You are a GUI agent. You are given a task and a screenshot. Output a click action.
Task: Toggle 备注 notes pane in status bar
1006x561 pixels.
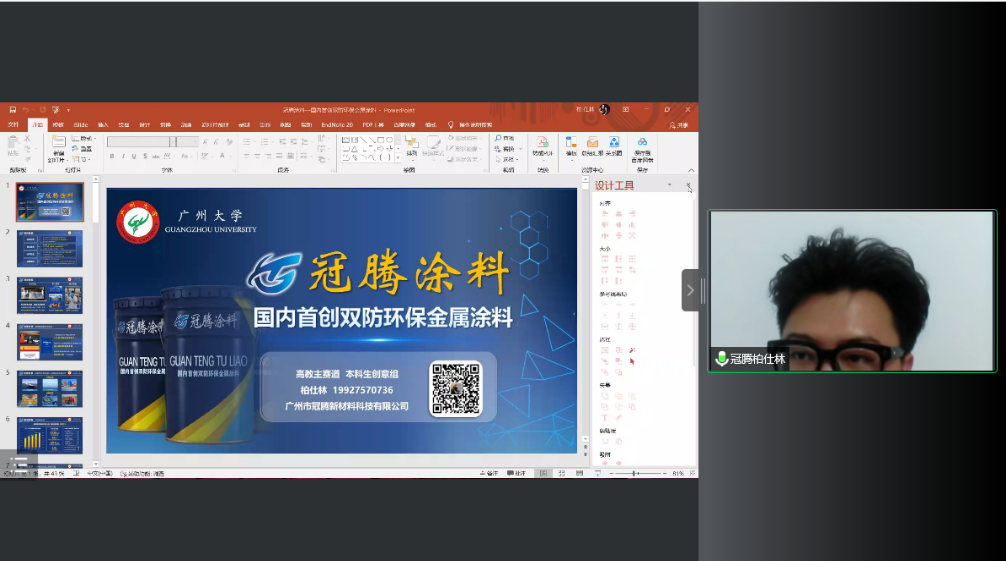point(489,473)
